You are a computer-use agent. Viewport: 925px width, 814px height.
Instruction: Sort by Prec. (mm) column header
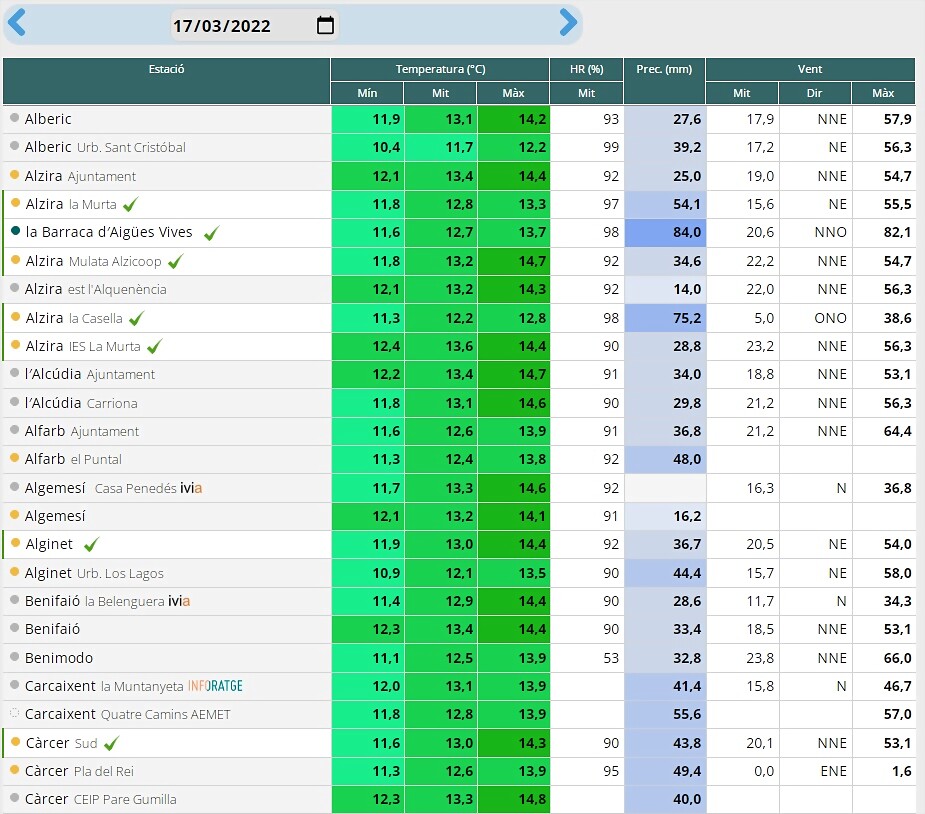664,81
